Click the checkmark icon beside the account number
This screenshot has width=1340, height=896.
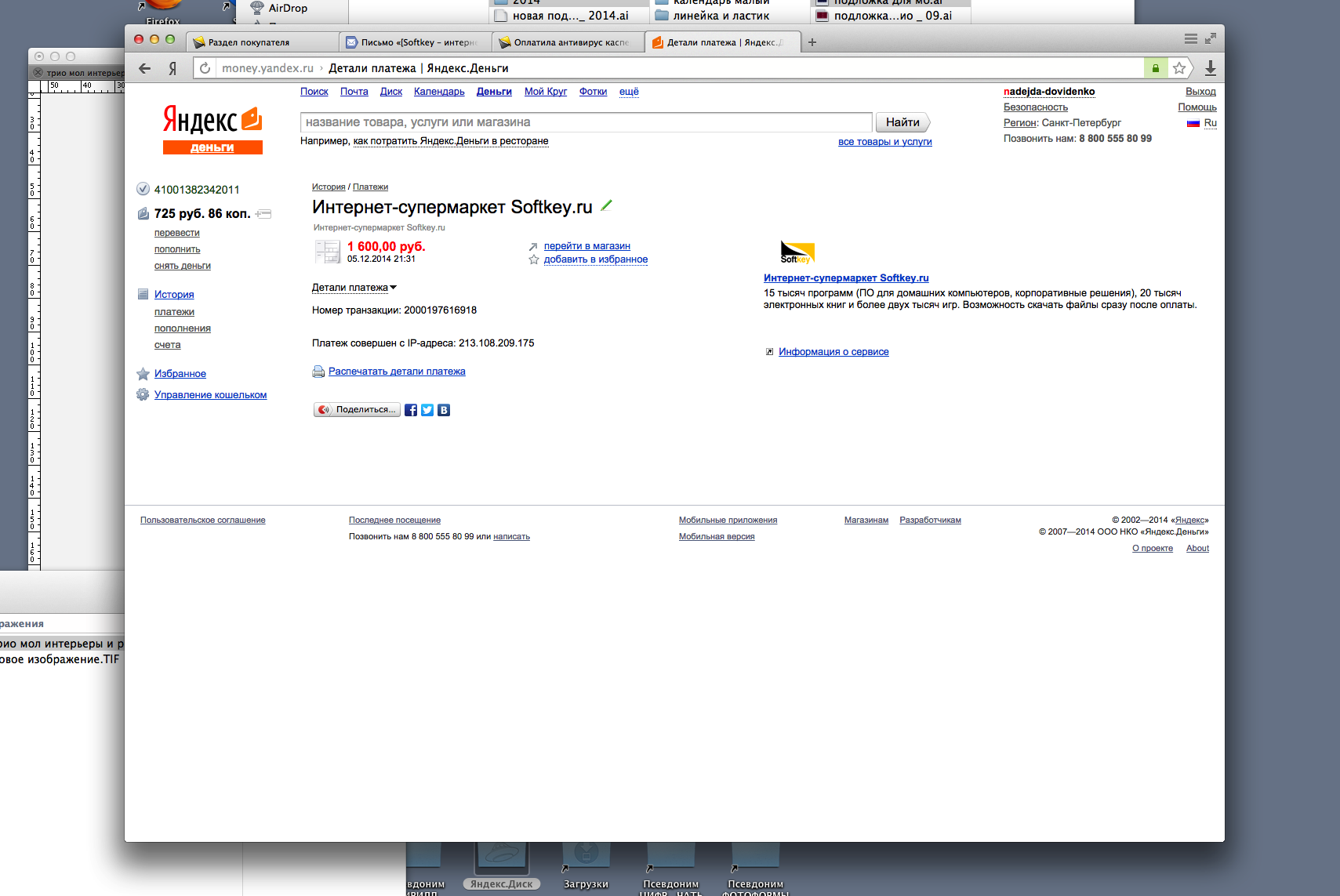point(143,189)
